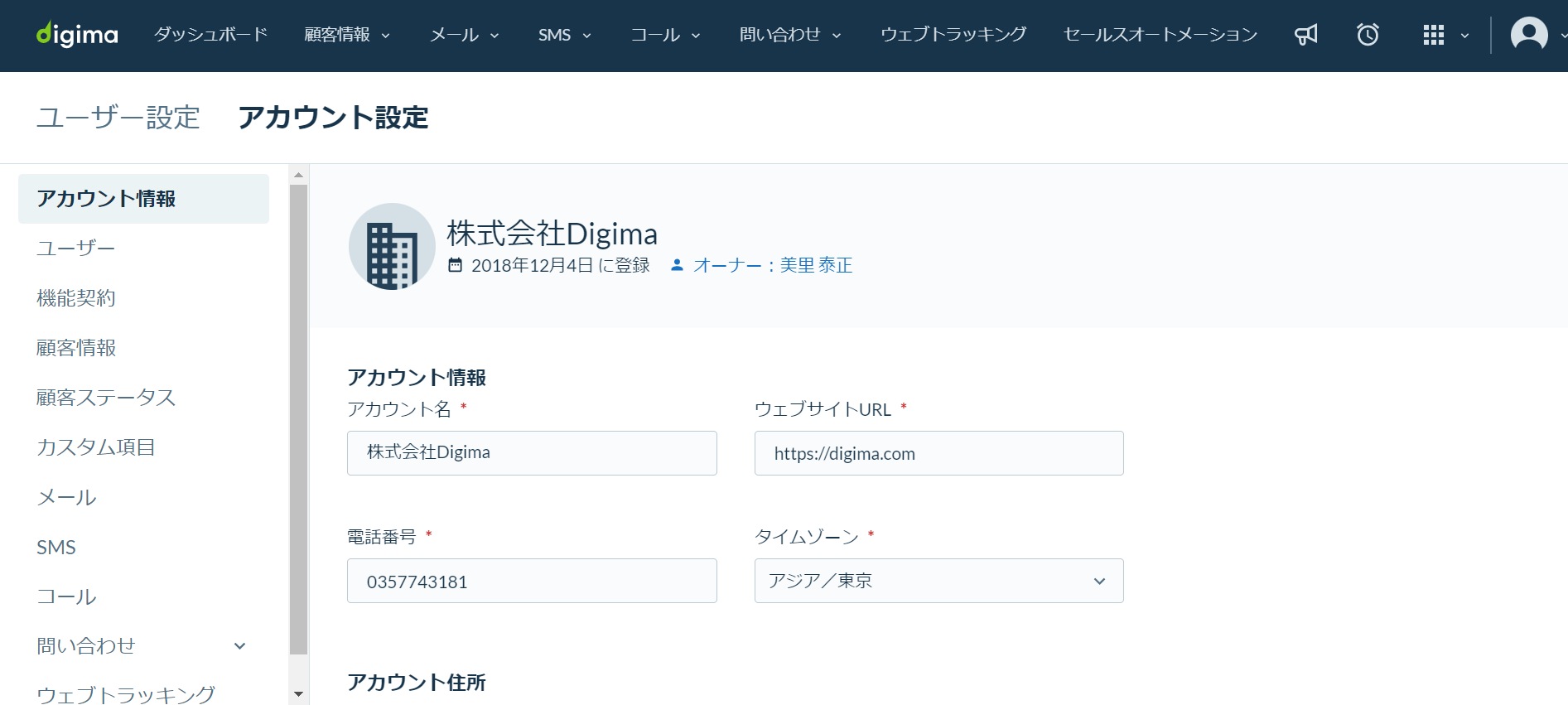The image size is (1568, 705).
Task: Open the タイムゾーン dropdown
Action: pos(939,581)
